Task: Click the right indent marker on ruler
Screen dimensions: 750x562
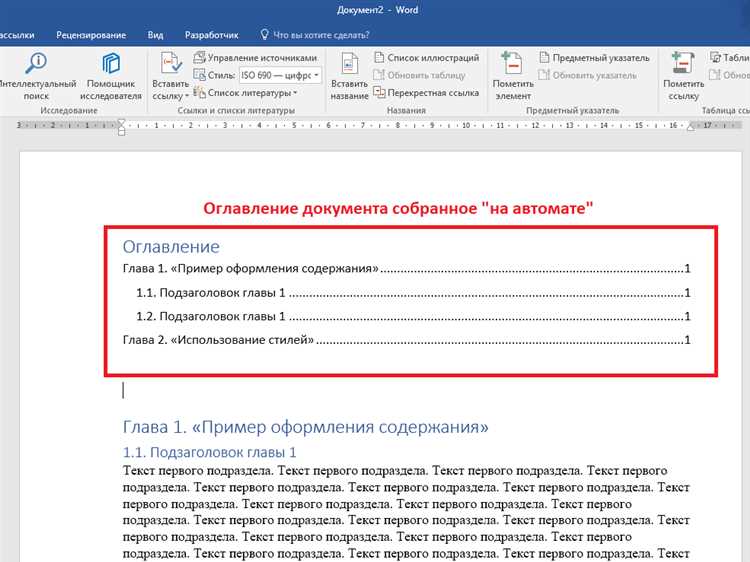Action: pyautogui.click(x=690, y=127)
